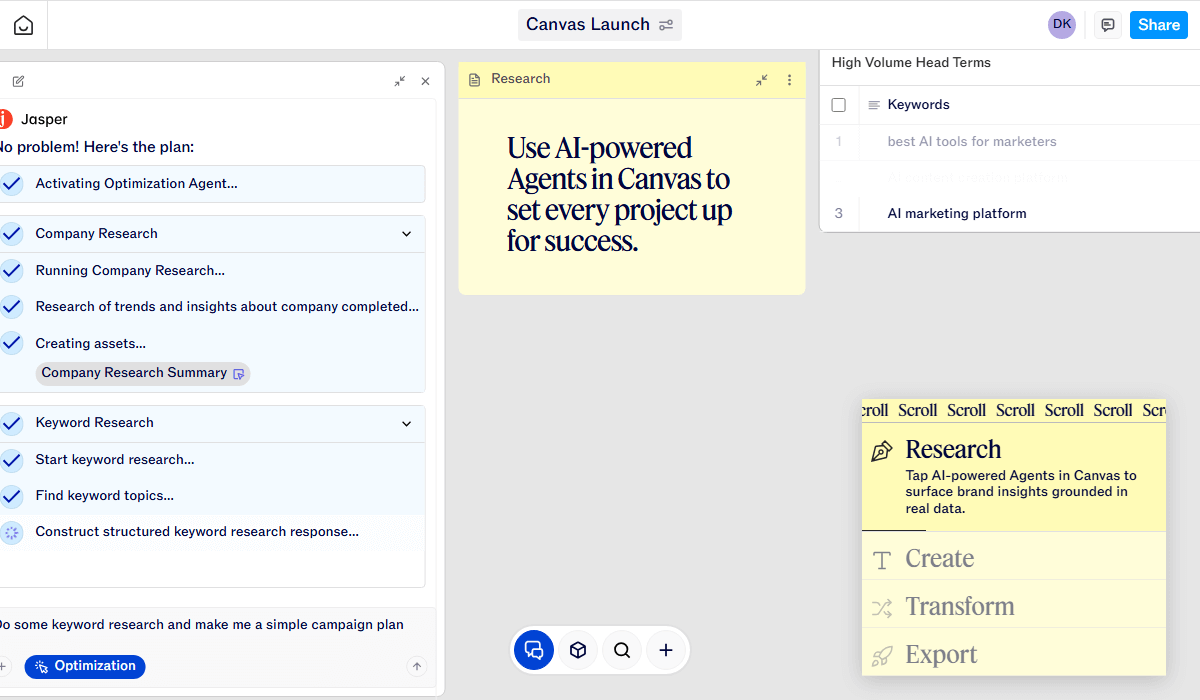This screenshot has width=1200, height=700.
Task: Click the Canvas Launch project title
Action: (x=588, y=25)
